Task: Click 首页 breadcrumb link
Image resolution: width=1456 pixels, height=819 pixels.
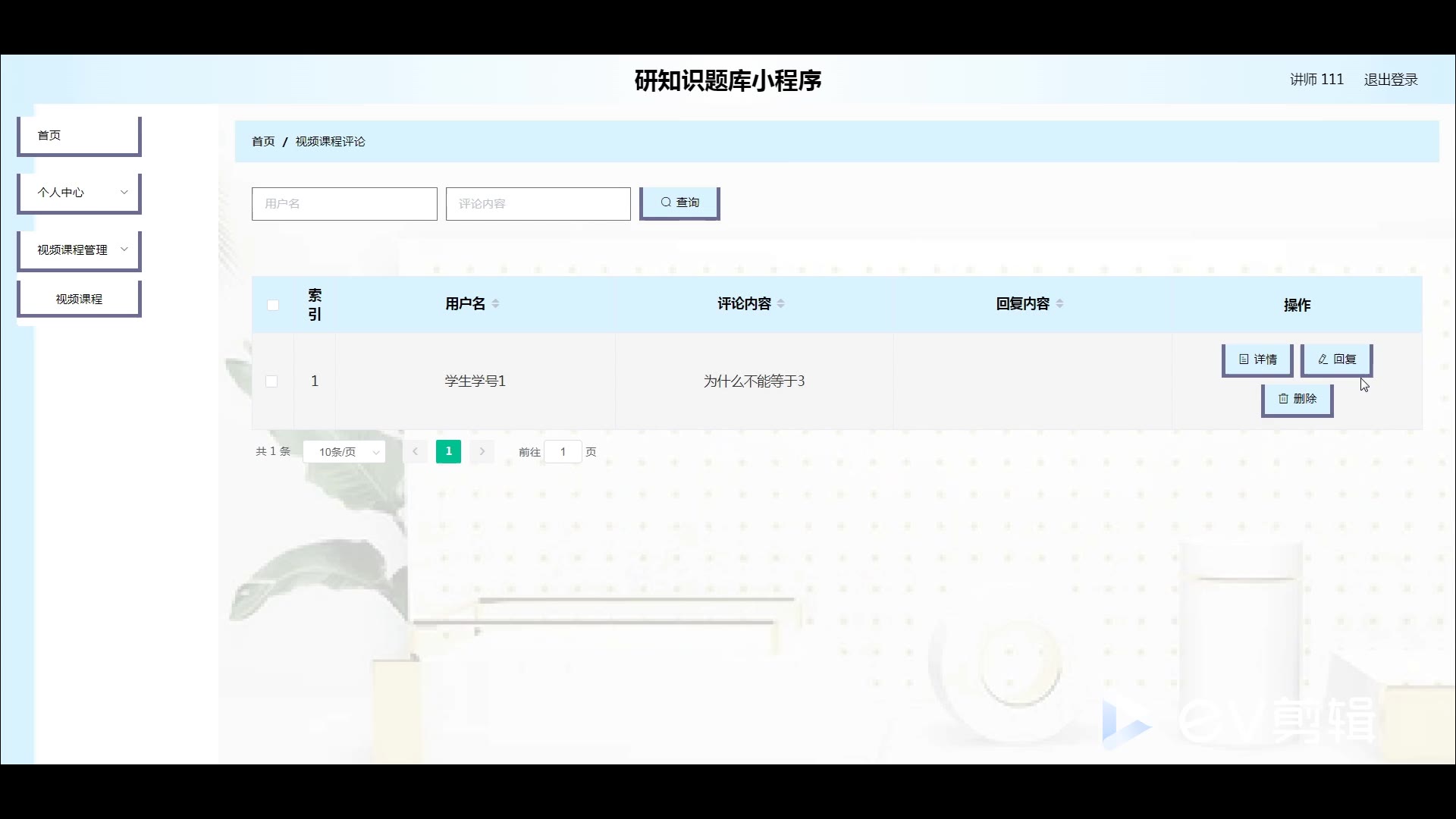Action: point(263,142)
